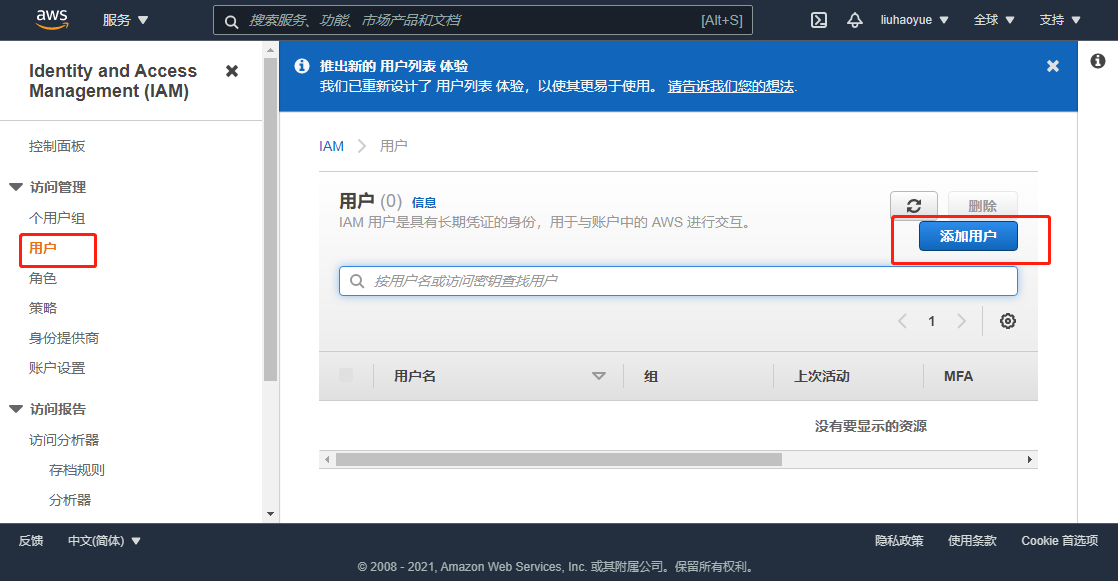
Task: Refresh the users list
Action: click(x=913, y=205)
